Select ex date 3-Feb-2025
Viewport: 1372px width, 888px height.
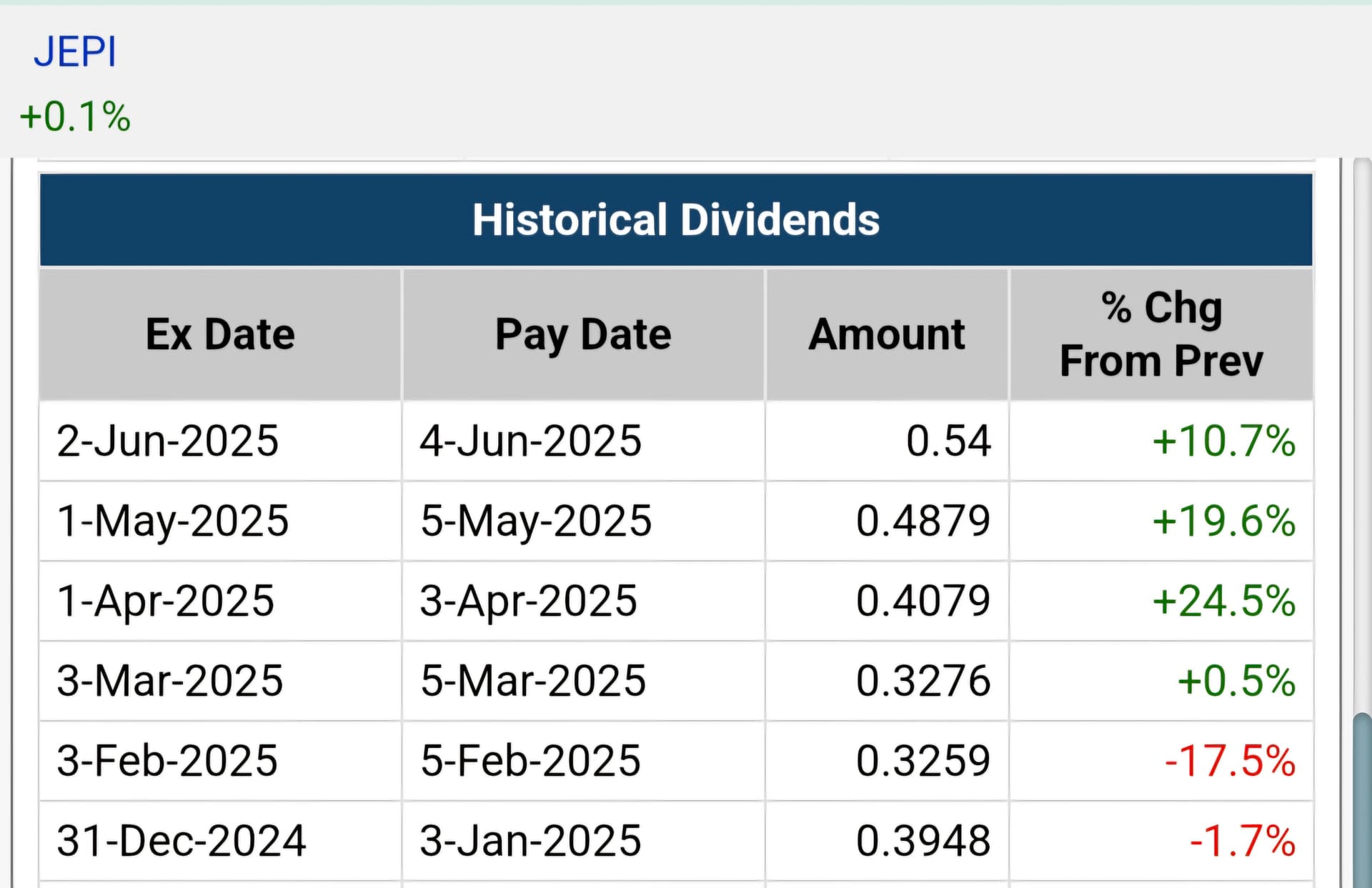(167, 761)
